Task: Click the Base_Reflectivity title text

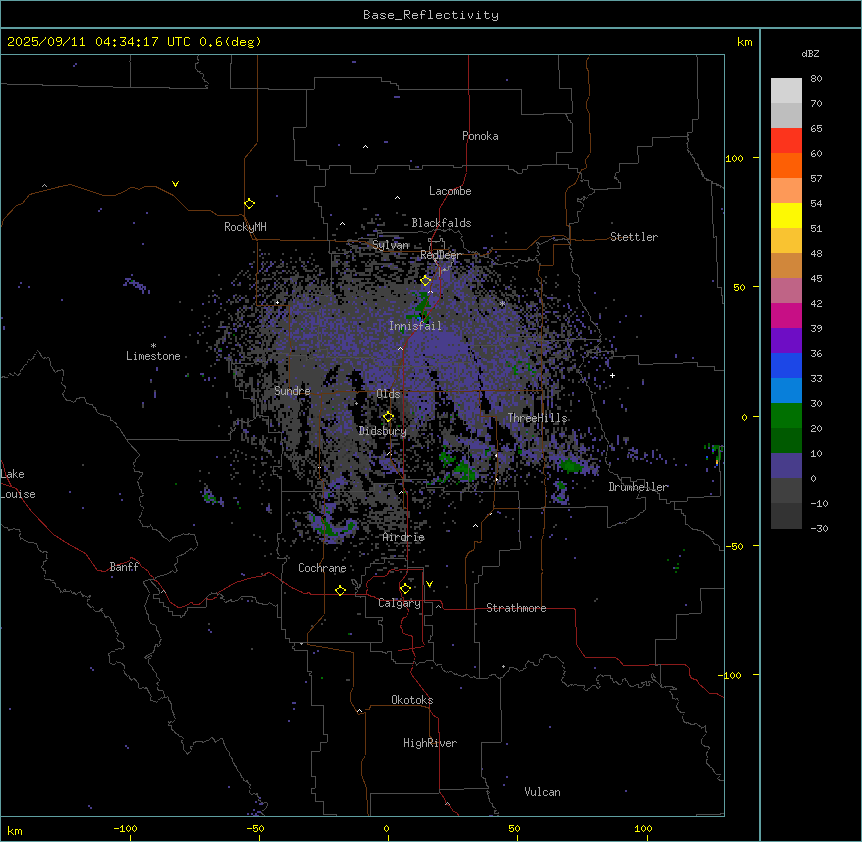Action: point(431,15)
